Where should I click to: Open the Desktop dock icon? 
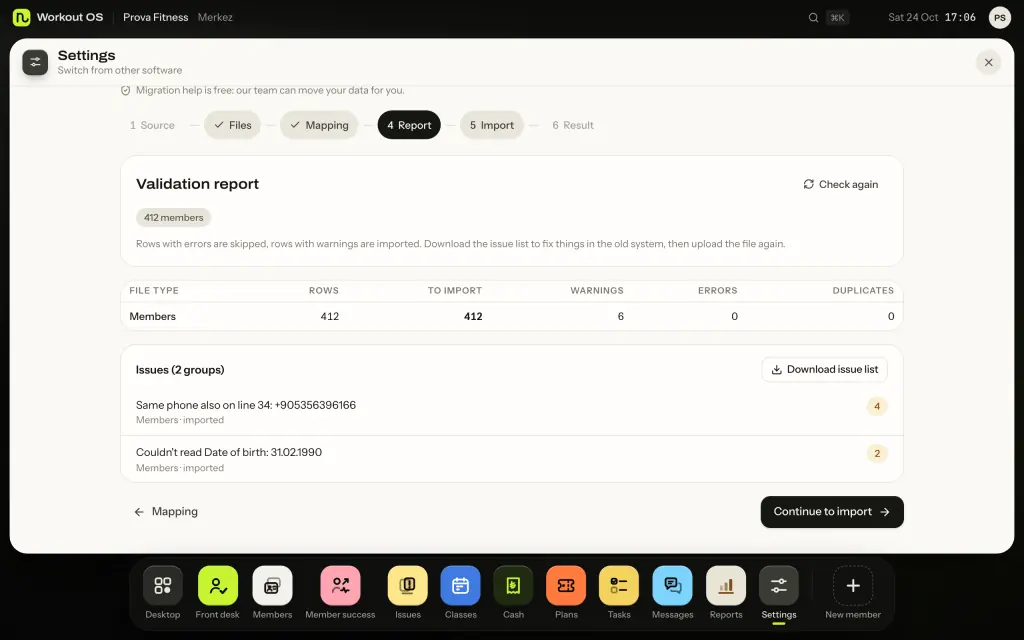163,585
